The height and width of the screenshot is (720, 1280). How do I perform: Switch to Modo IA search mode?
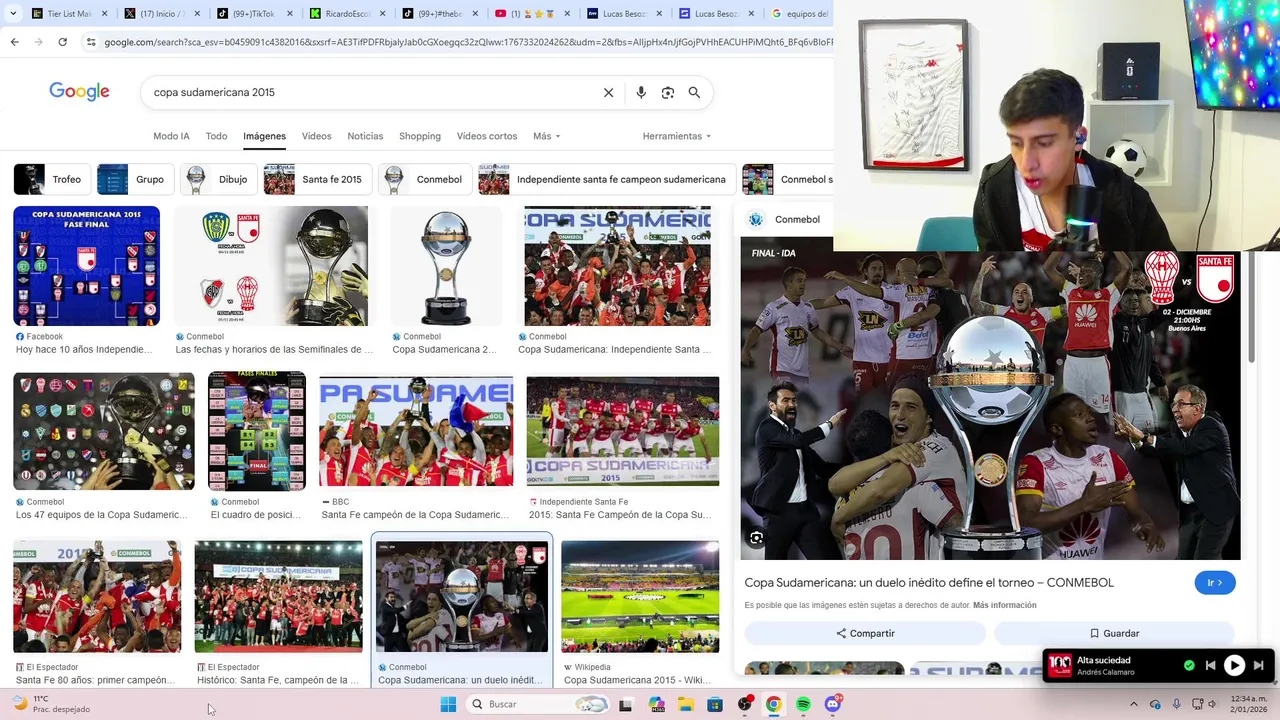click(171, 136)
